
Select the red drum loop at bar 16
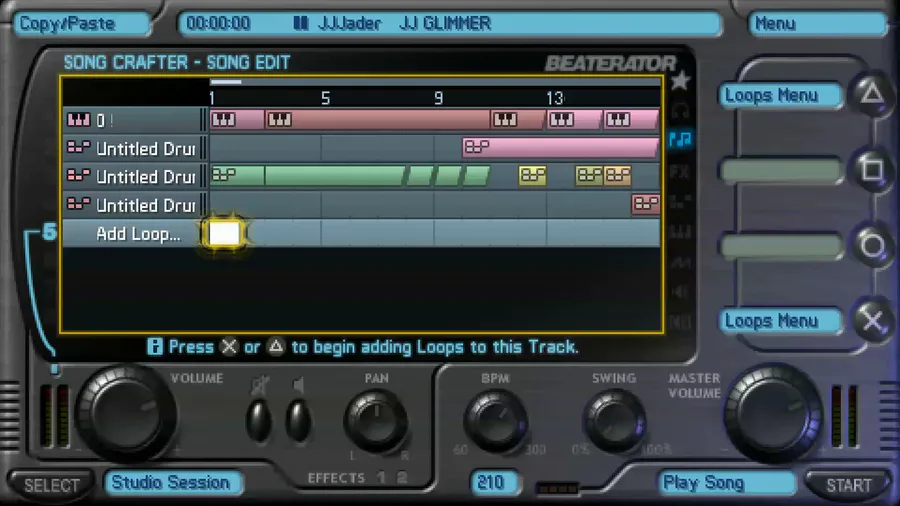click(x=646, y=204)
